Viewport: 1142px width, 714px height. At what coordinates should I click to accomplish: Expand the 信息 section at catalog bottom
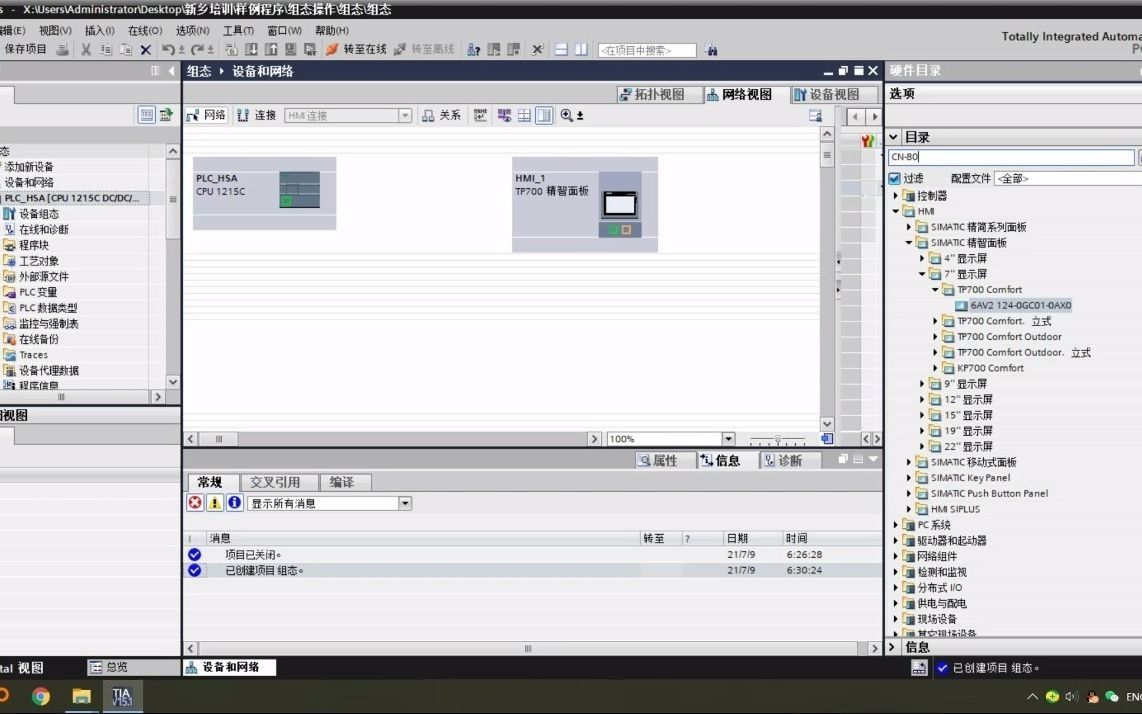pyautogui.click(x=893, y=647)
